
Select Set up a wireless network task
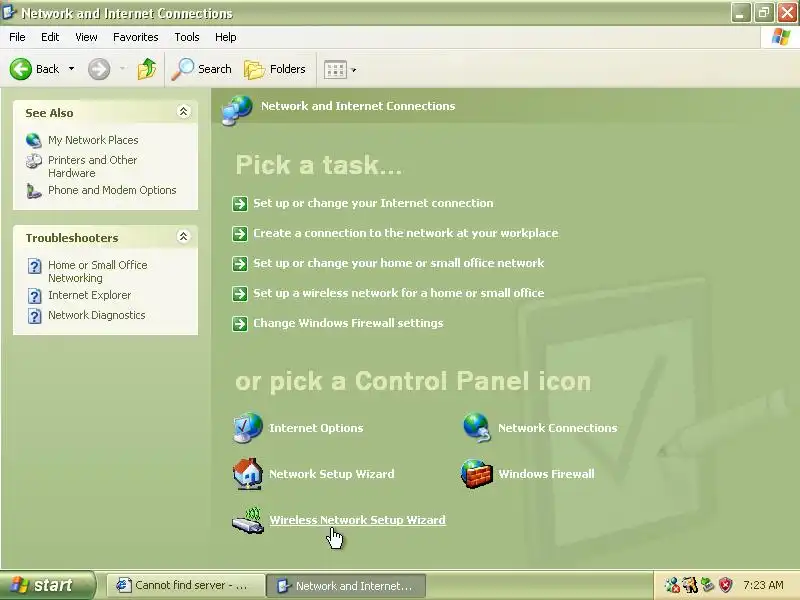click(x=398, y=293)
